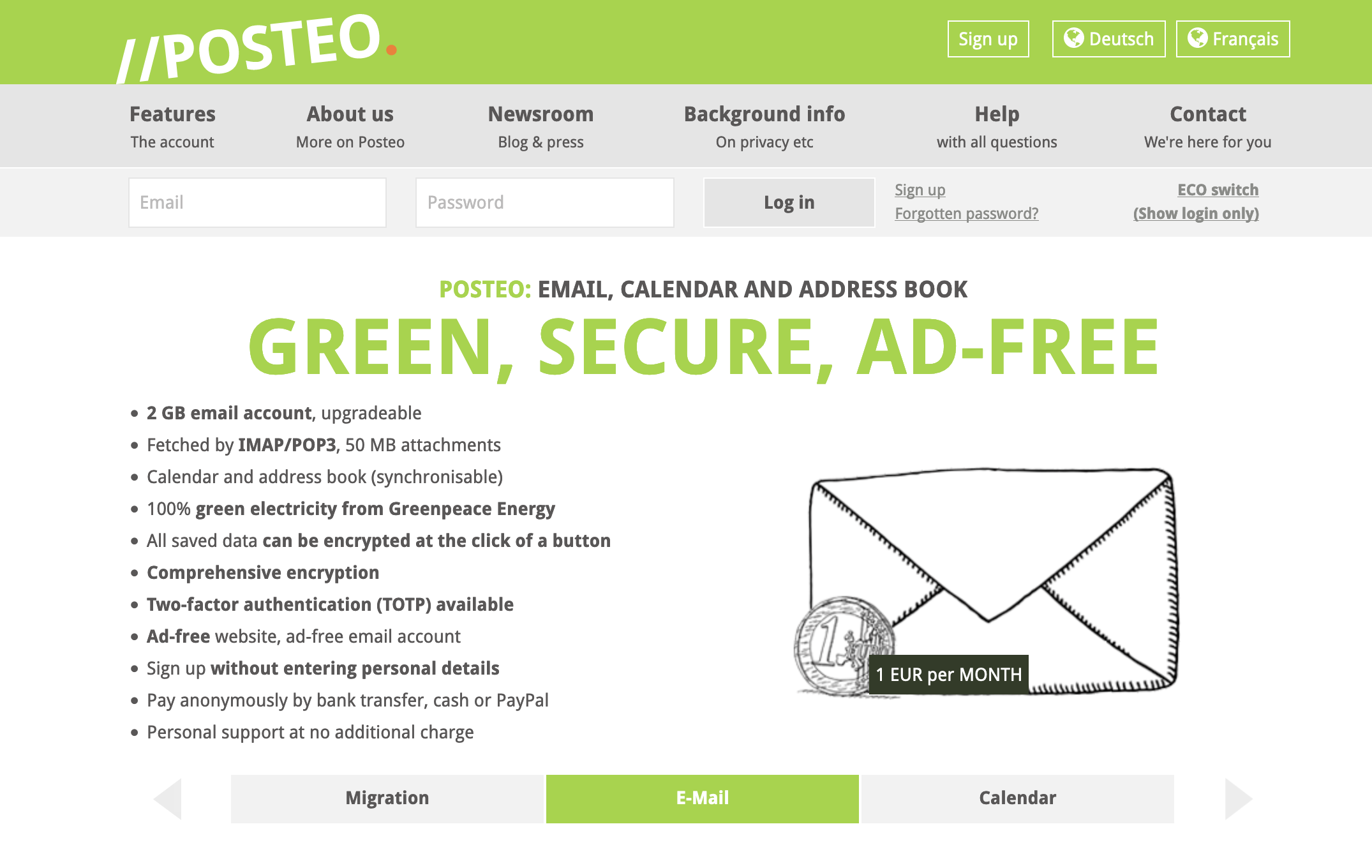Viewport: 1372px width, 868px height.
Task: Open the Features dropdown menu
Action: pyautogui.click(x=174, y=113)
